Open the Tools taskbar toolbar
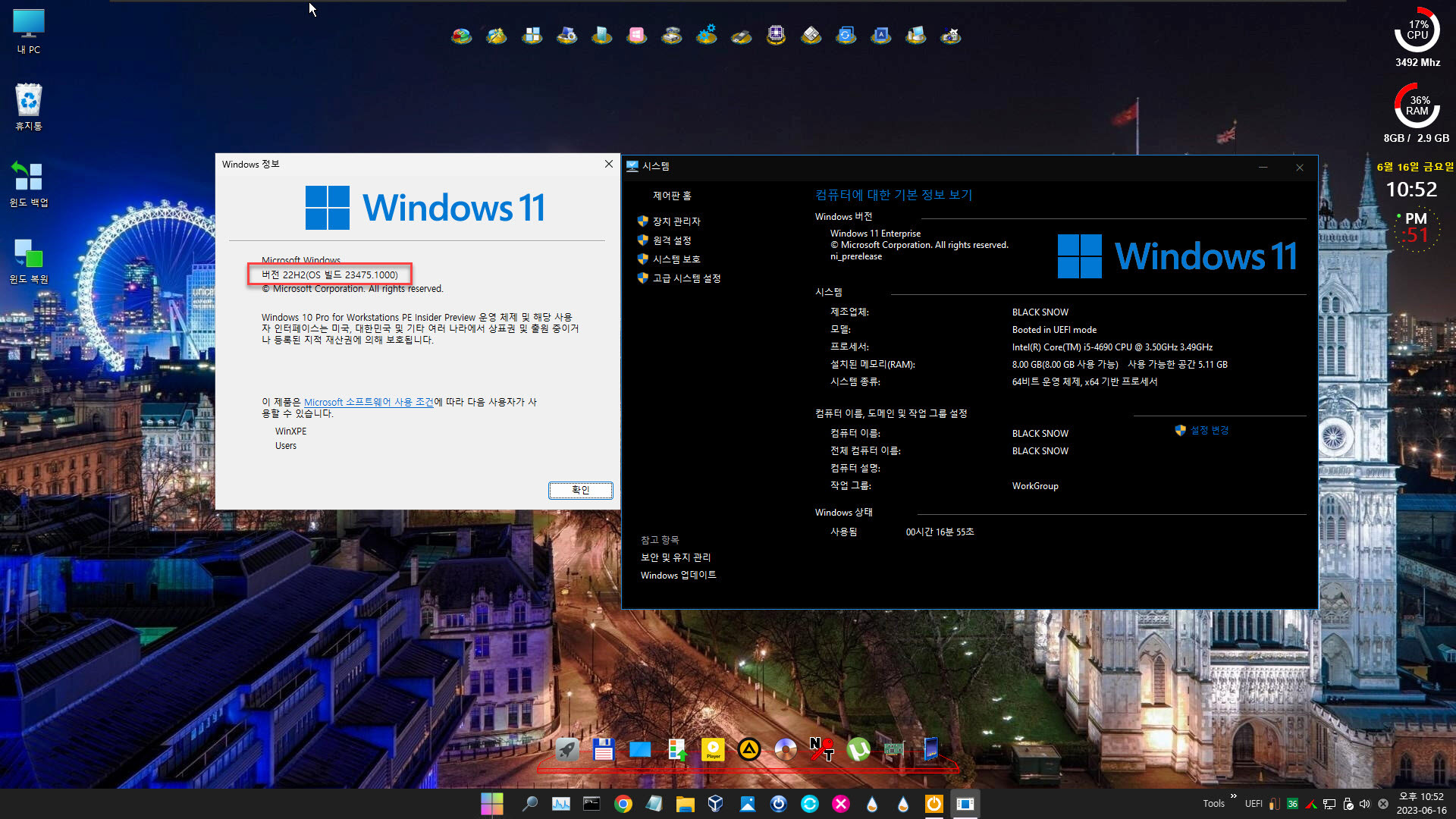Screen dimensions: 1456x819 (x=1213, y=804)
